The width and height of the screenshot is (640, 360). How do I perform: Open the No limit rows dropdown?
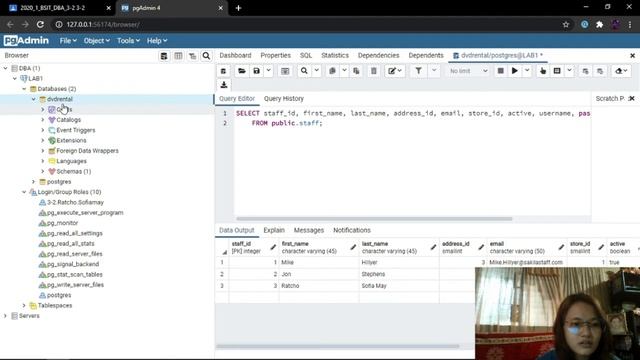pyautogui.click(x=468, y=71)
